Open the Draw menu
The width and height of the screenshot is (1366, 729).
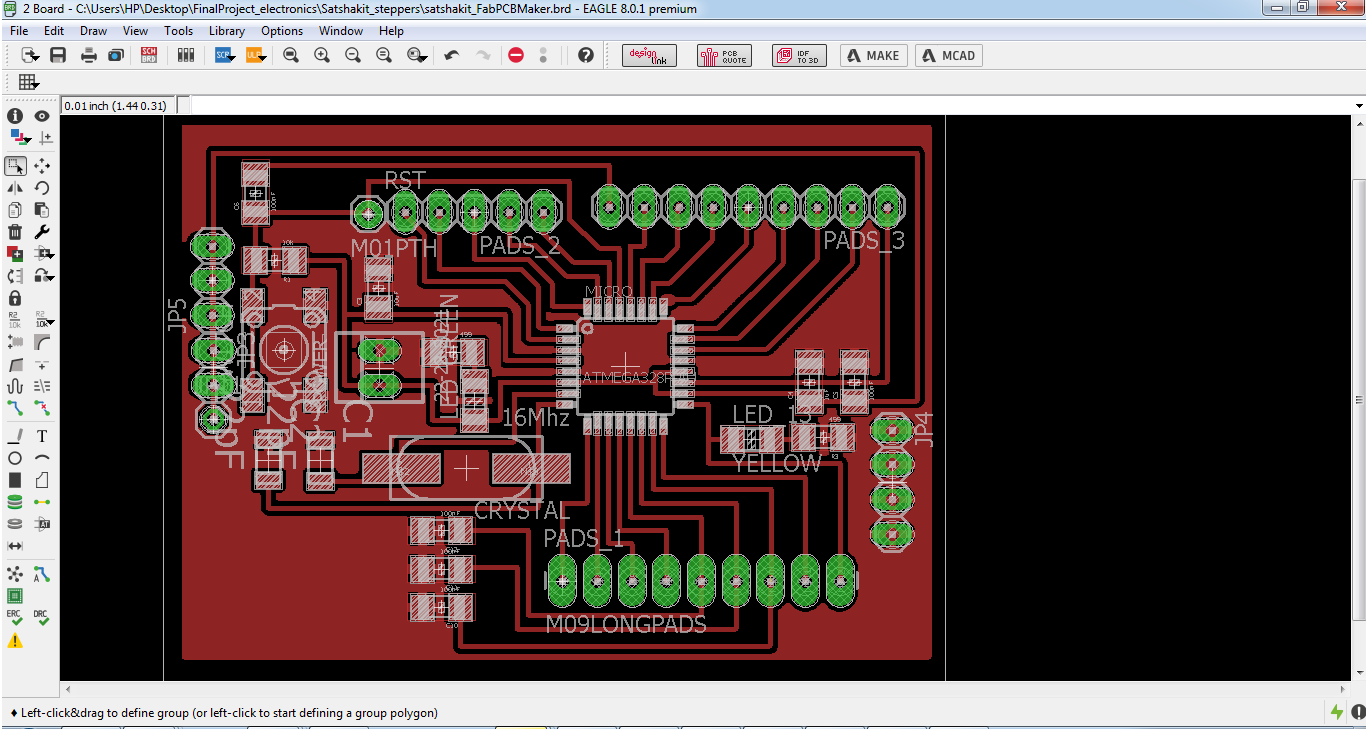tap(93, 31)
